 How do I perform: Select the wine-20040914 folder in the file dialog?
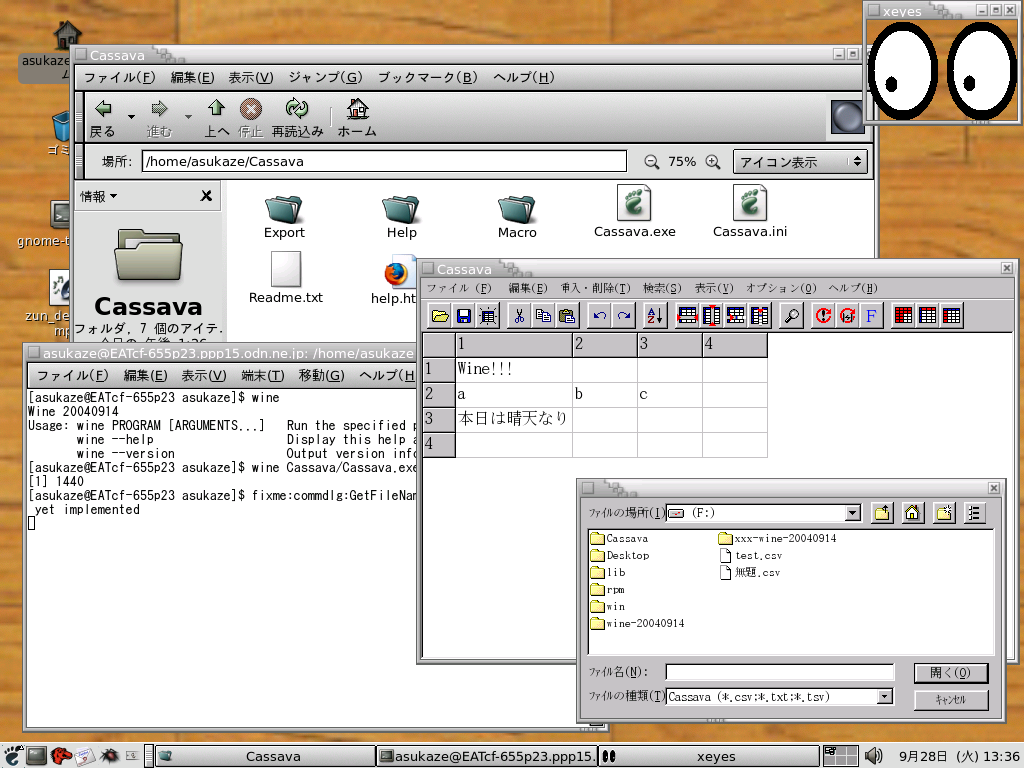pos(637,624)
